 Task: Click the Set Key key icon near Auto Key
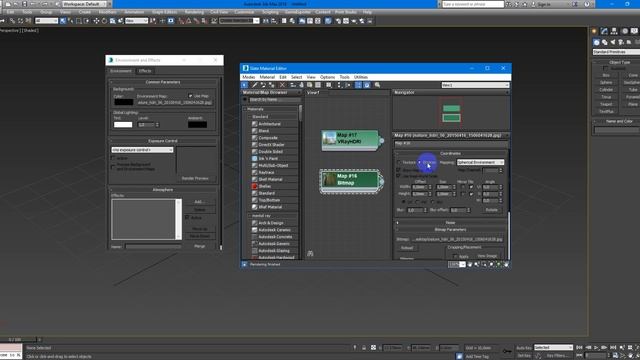pos(507,351)
